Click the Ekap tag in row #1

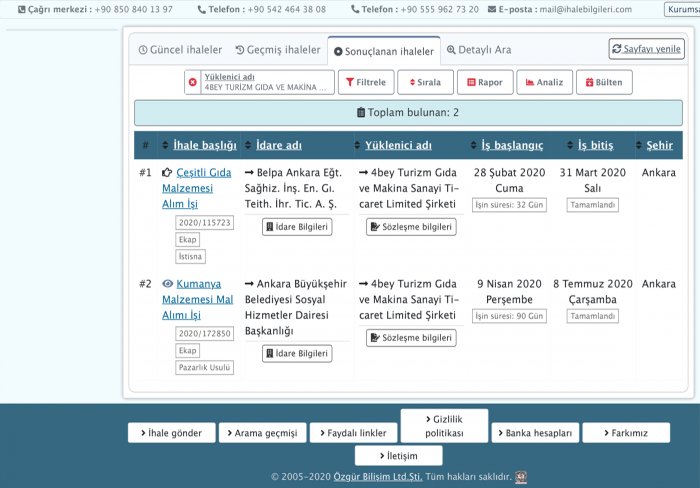(188, 239)
